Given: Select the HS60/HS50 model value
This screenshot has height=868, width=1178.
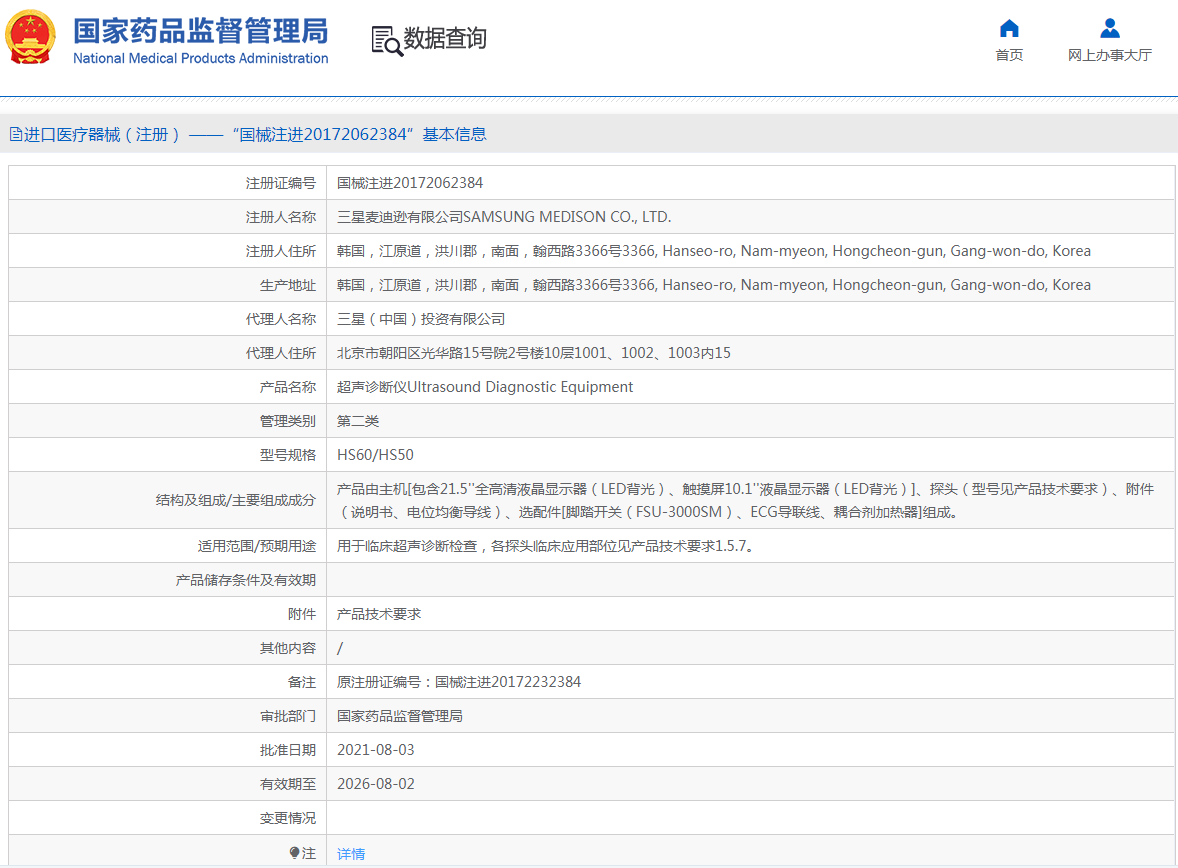Looking at the screenshot, I should [375, 455].
